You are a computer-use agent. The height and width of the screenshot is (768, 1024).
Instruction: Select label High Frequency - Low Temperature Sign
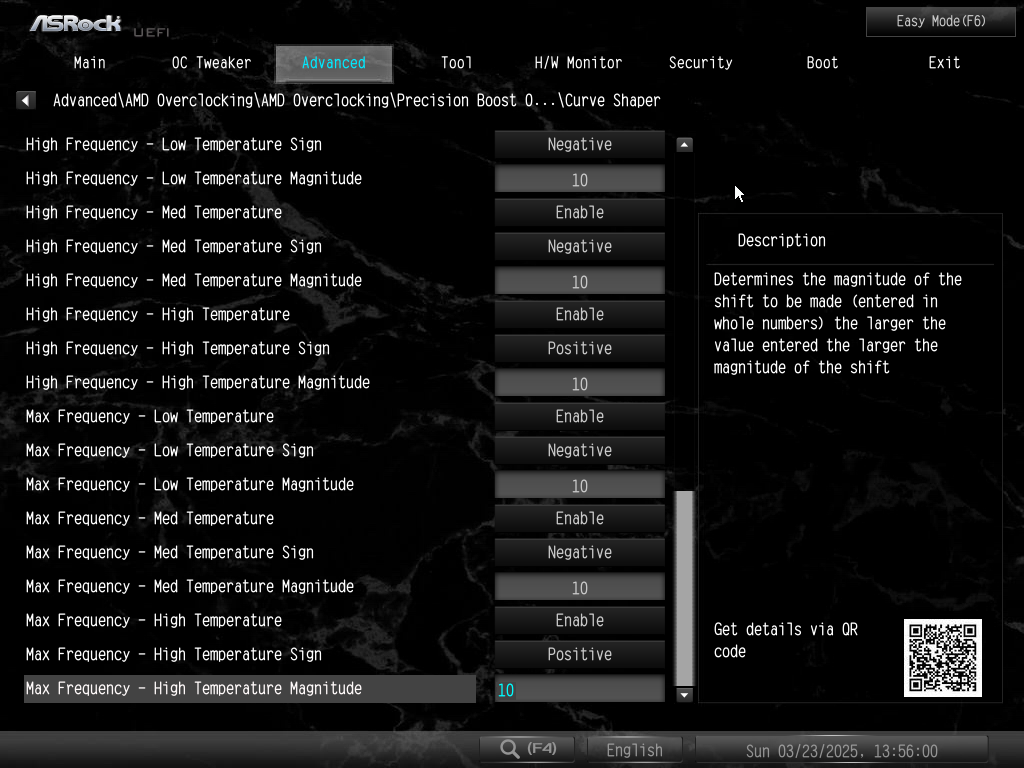[x=174, y=144]
